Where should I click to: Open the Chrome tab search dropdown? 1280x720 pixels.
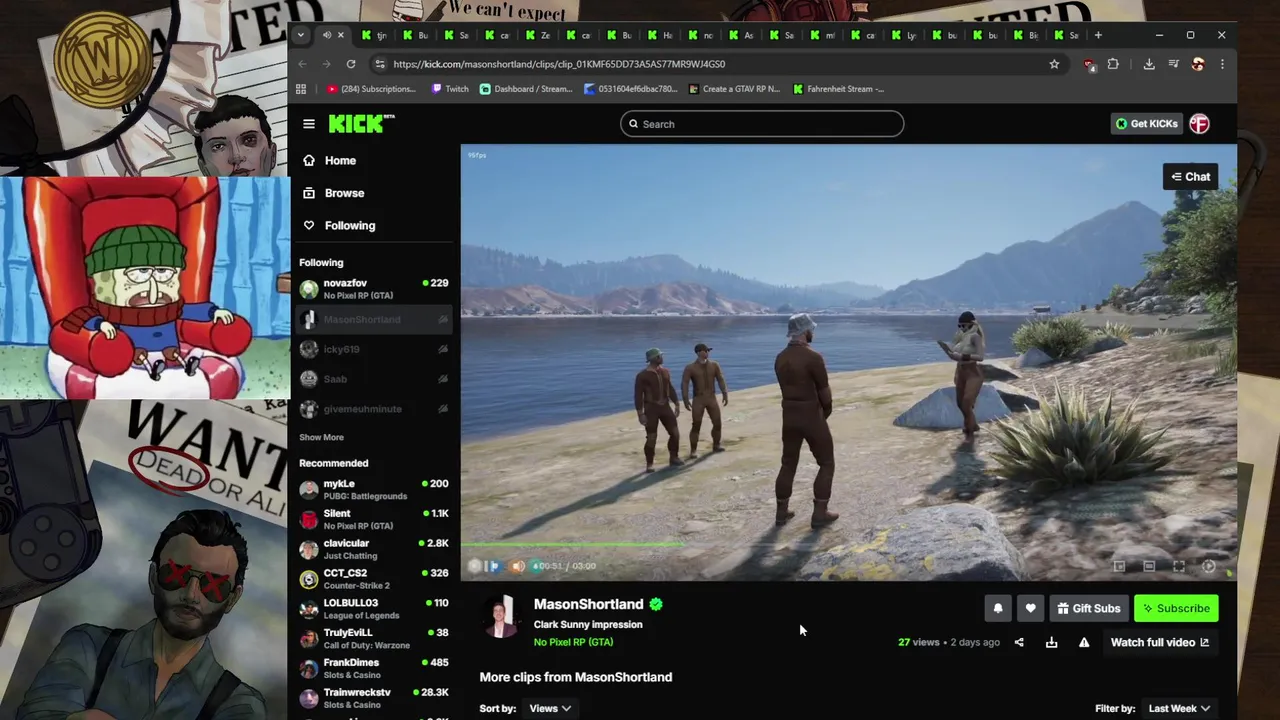[x=301, y=35]
